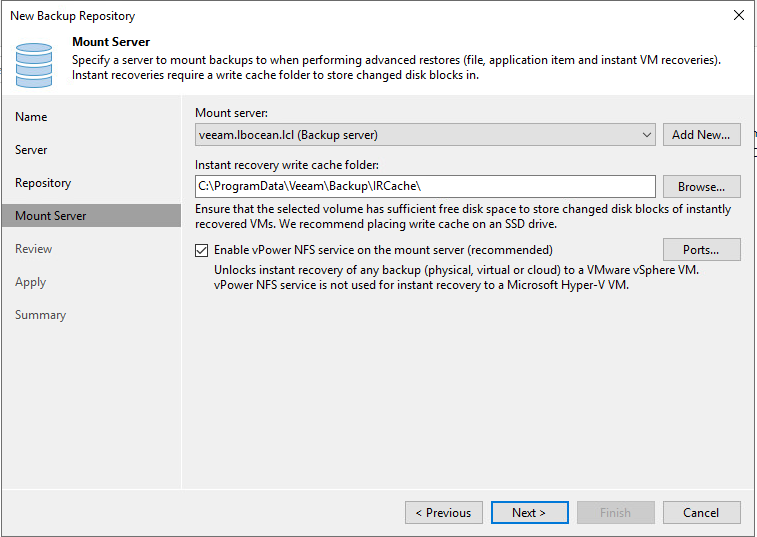Cancel the repository wizard
This screenshot has width=757, height=537.
click(x=701, y=513)
